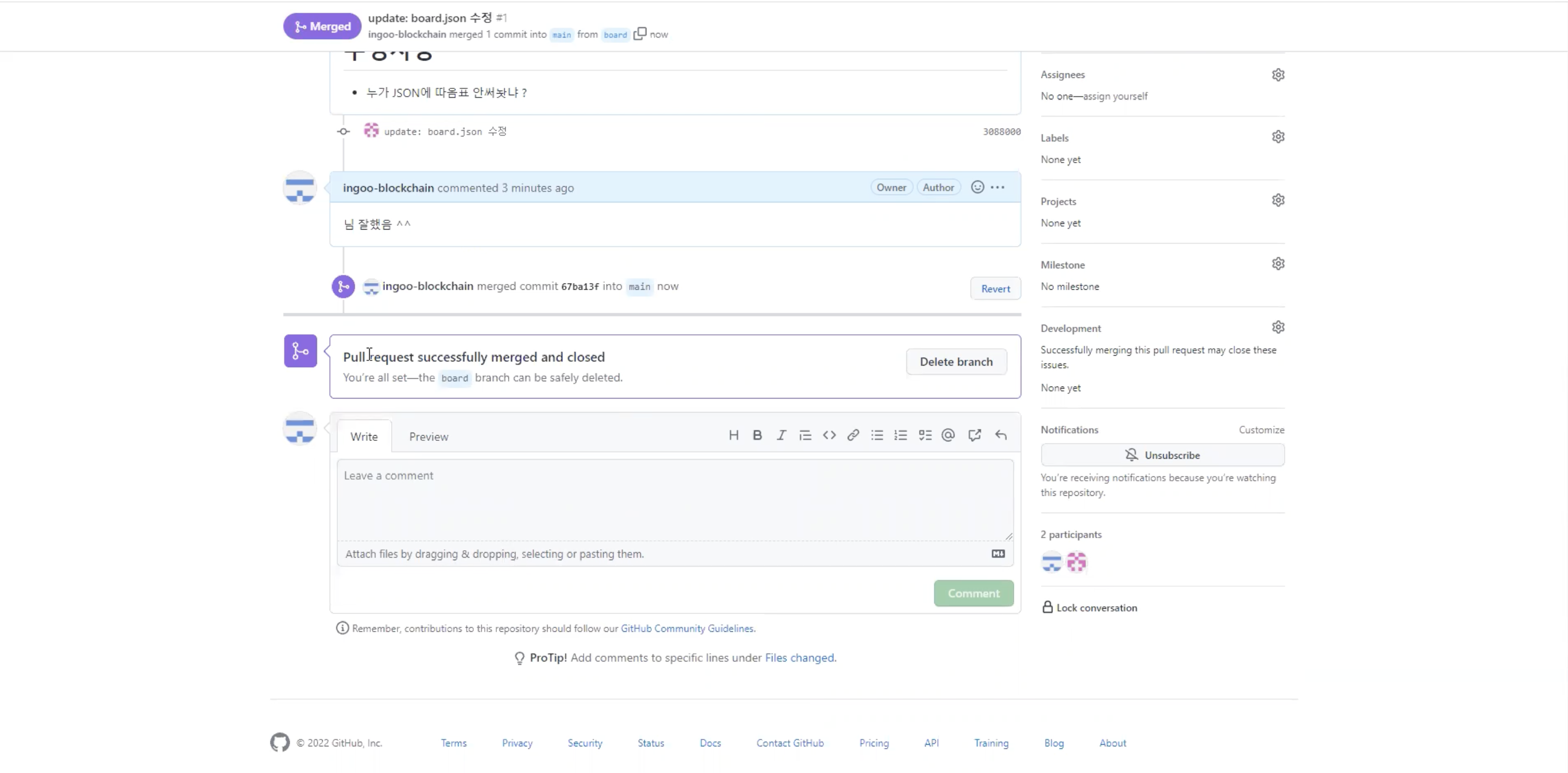Copy the board branch name
This screenshot has height=773, width=1568.
pyautogui.click(x=640, y=34)
